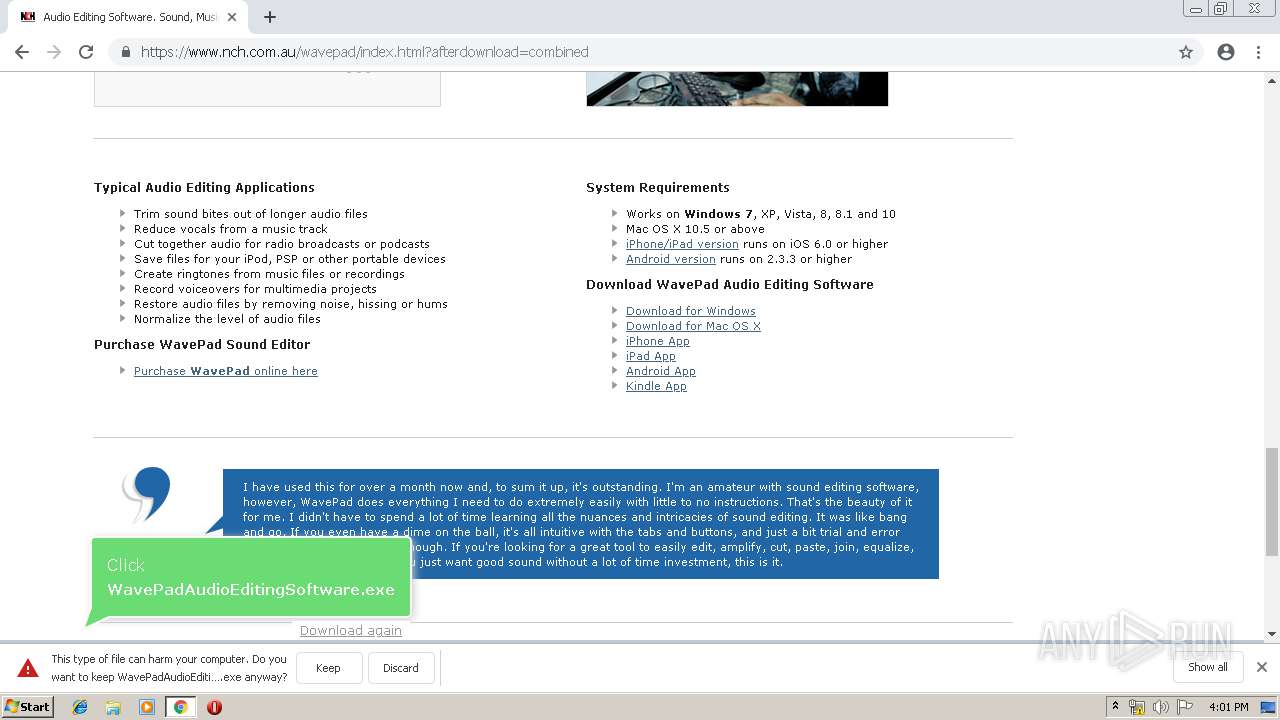View site security lock info
1280x720 pixels.
(126, 52)
